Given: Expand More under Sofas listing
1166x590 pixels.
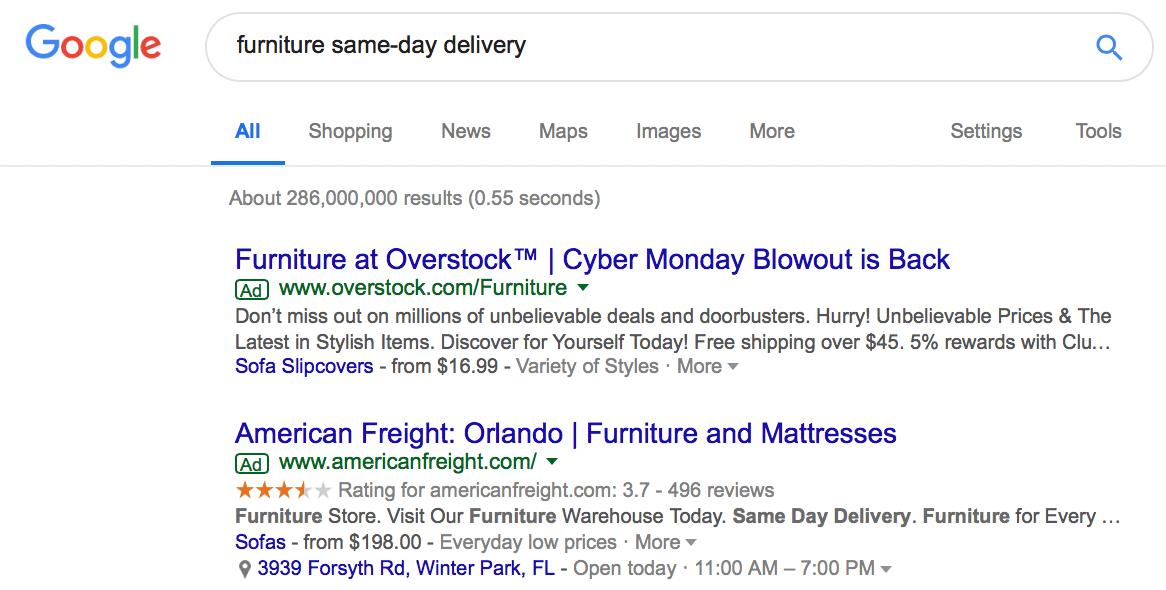Looking at the screenshot, I should [666, 542].
